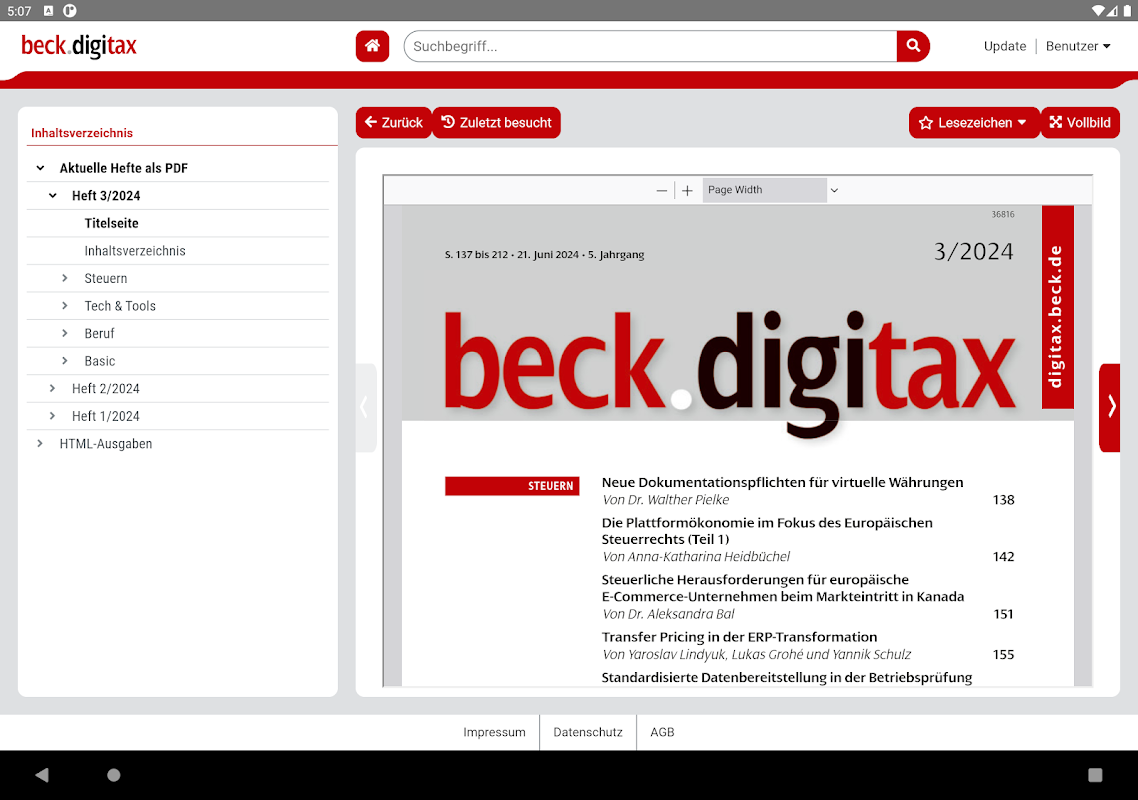Image resolution: width=1138 pixels, height=800 pixels.
Task: Expand the Heft 1/2024 node
Action: (53, 416)
